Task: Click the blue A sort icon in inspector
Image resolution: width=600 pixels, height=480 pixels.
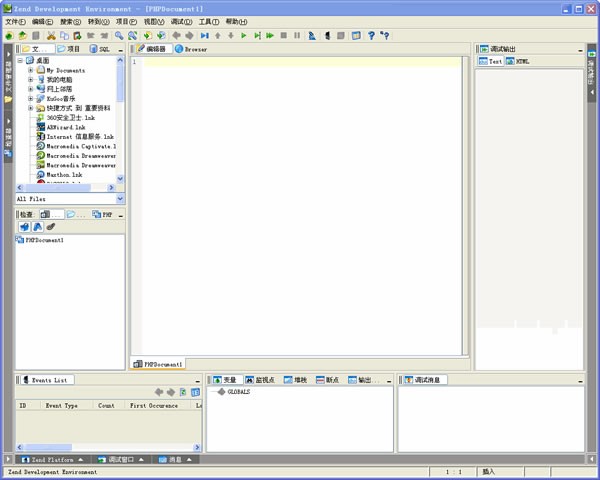Action: click(x=38, y=227)
